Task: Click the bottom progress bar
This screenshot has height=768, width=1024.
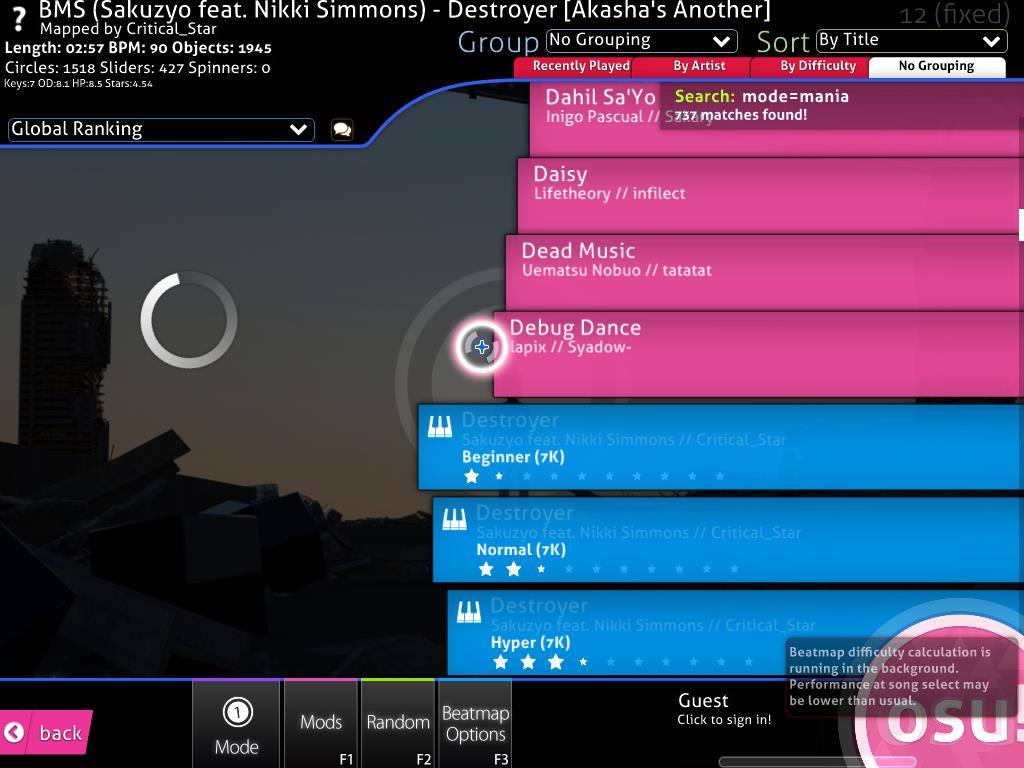Action: point(816,761)
